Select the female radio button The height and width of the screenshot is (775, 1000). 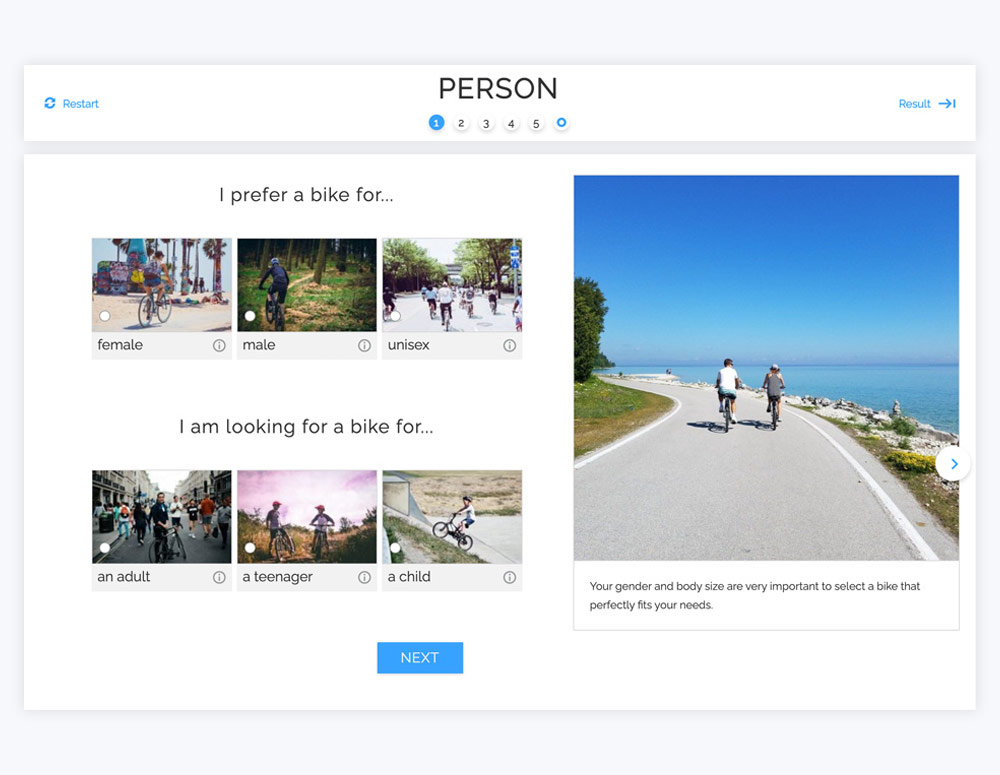click(105, 316)
